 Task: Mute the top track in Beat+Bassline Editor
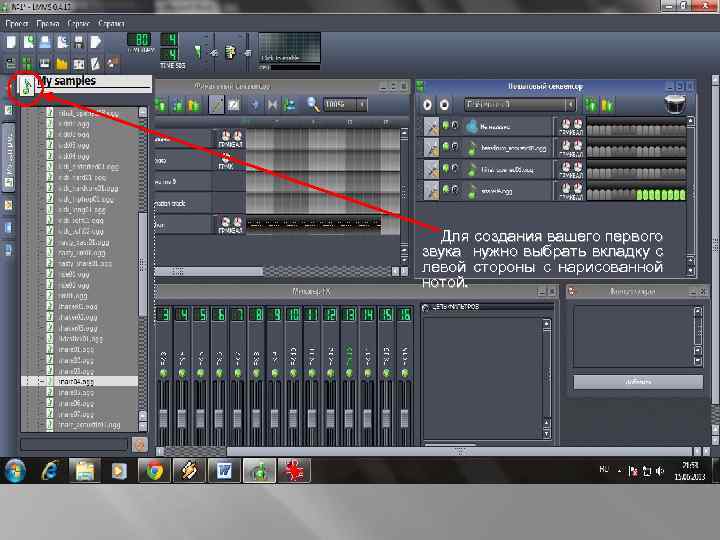445,125
